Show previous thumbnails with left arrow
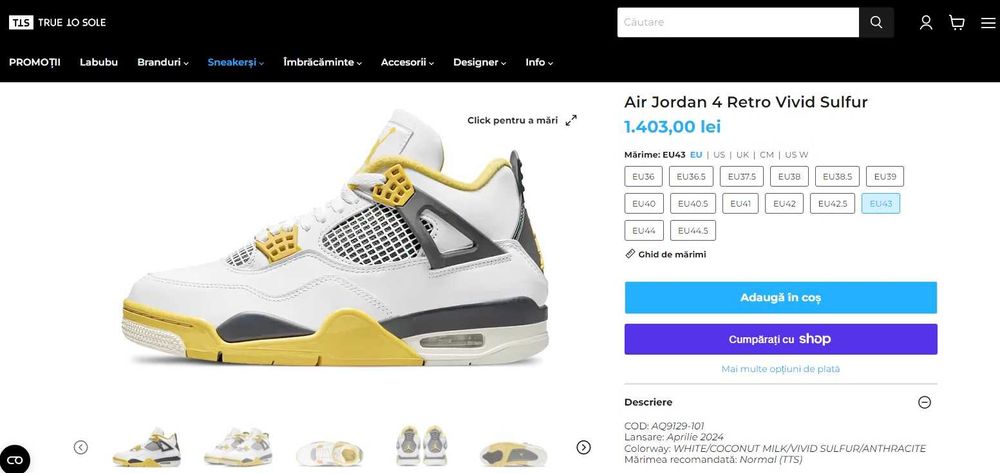1000x473 pixels. click(x=80, y=447)
